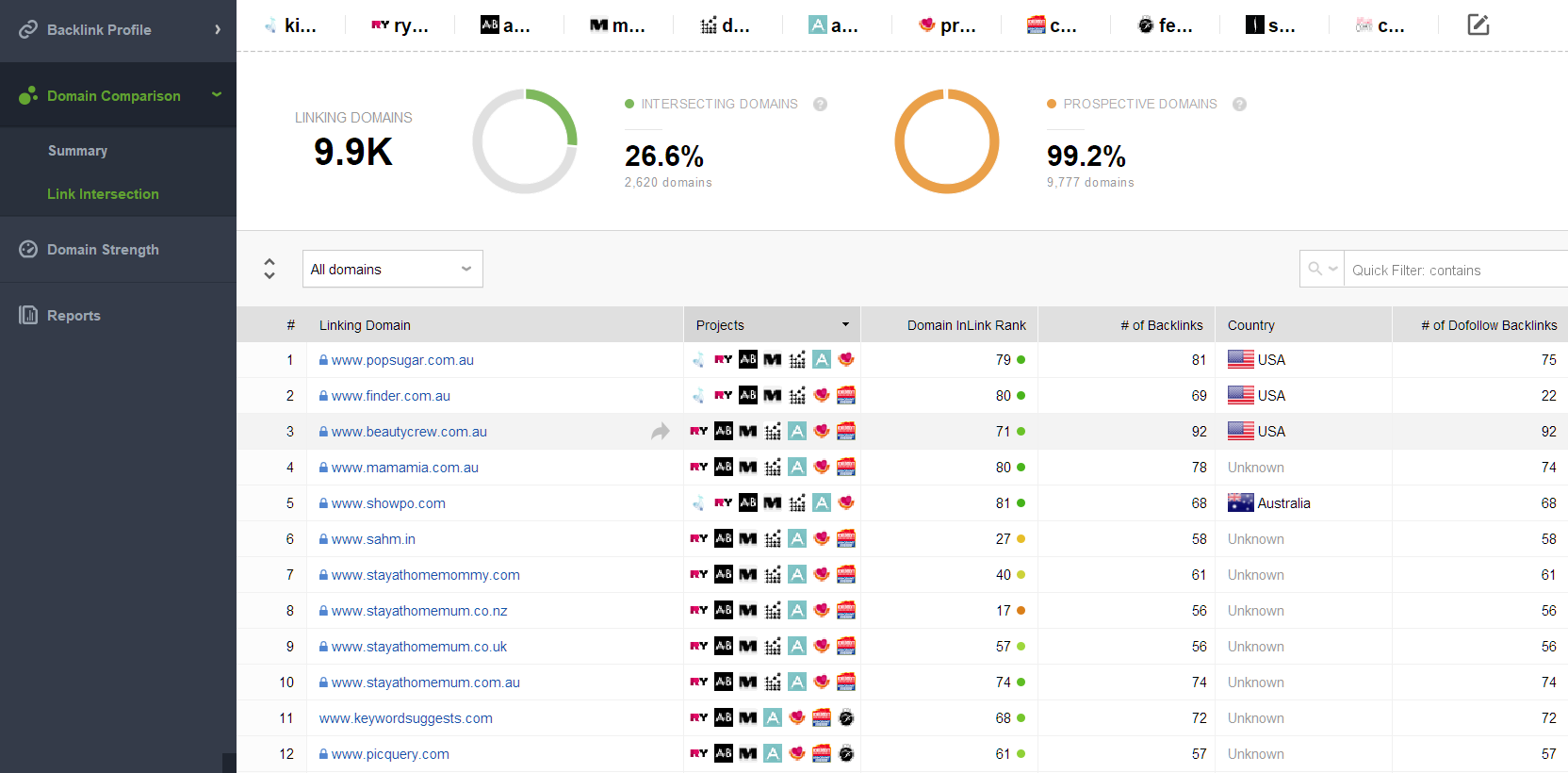1568x773 pixels.
Task: Switch to the 's...' project tab
Action: pyautogui.click(x=1270, y=25)
